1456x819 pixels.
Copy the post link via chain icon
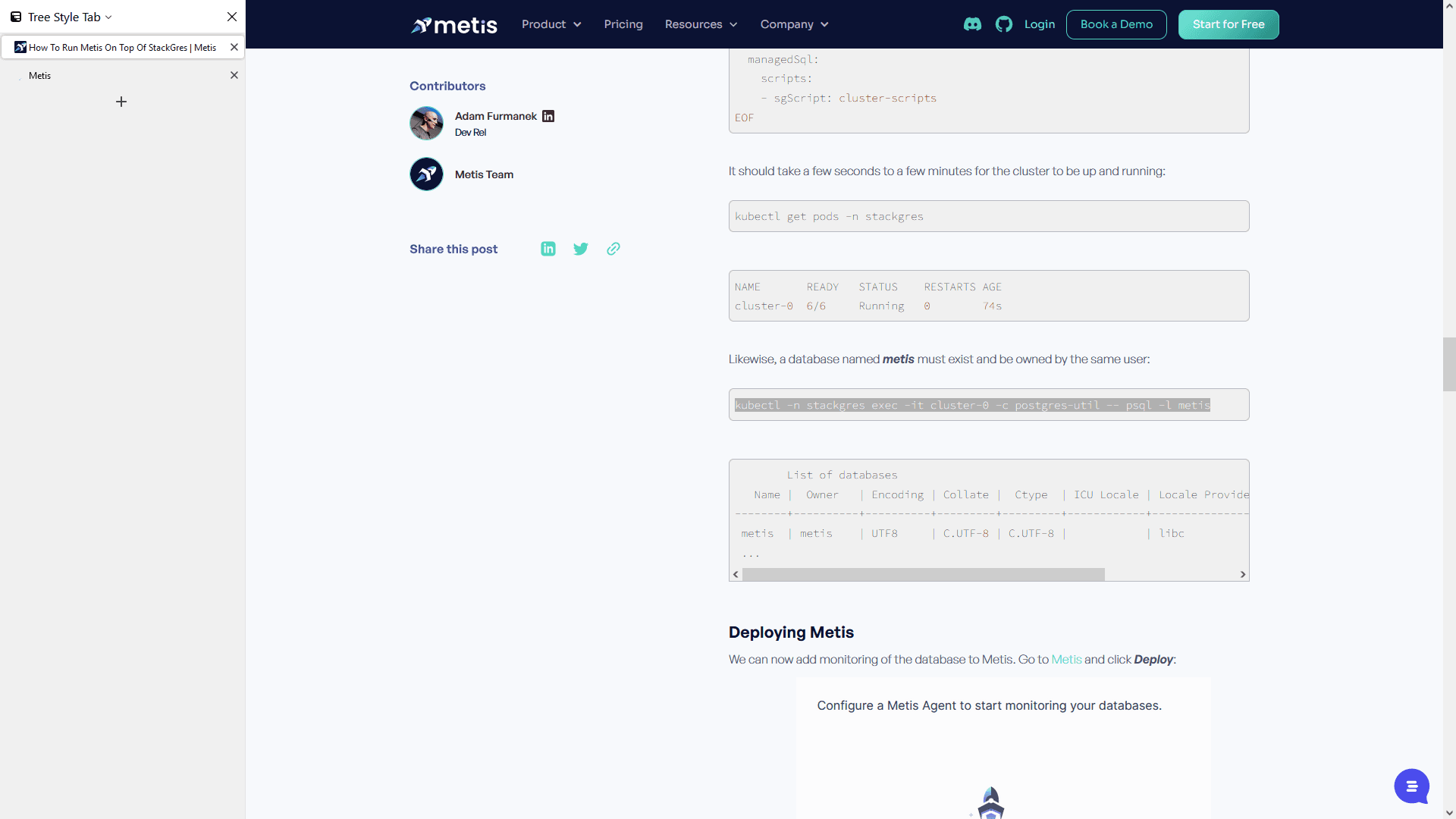[x=613, y=249]
